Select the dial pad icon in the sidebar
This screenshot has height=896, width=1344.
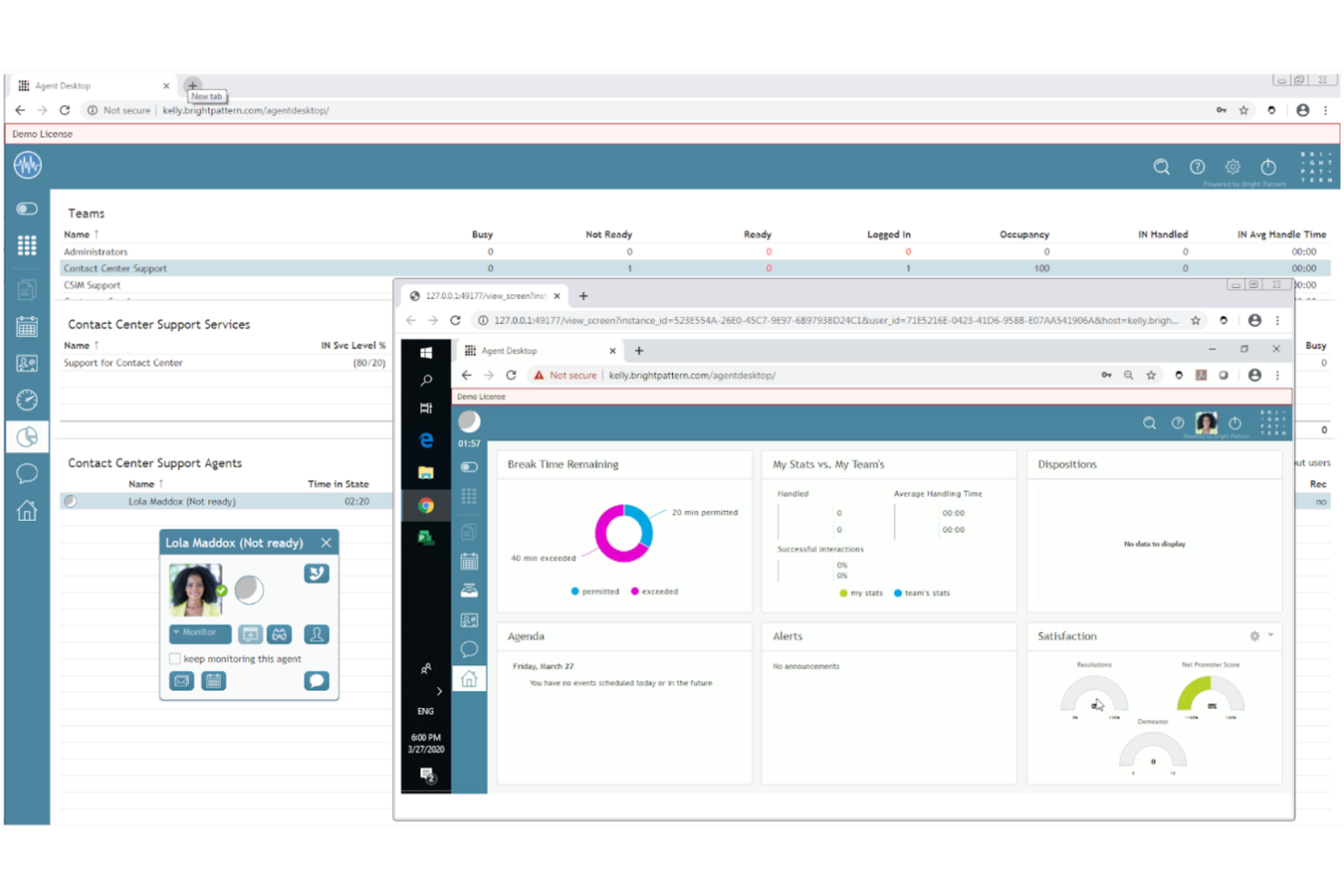click(x=27, y=245)
